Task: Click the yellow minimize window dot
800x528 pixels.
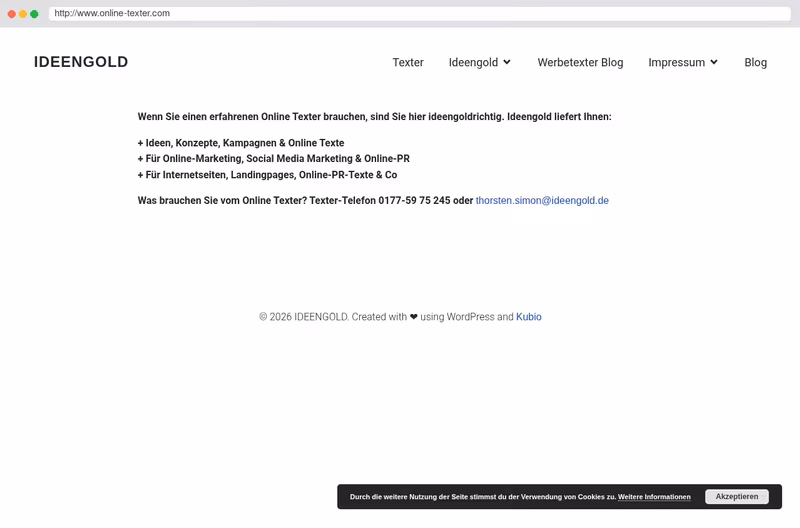Action: (x=23, y=14)
